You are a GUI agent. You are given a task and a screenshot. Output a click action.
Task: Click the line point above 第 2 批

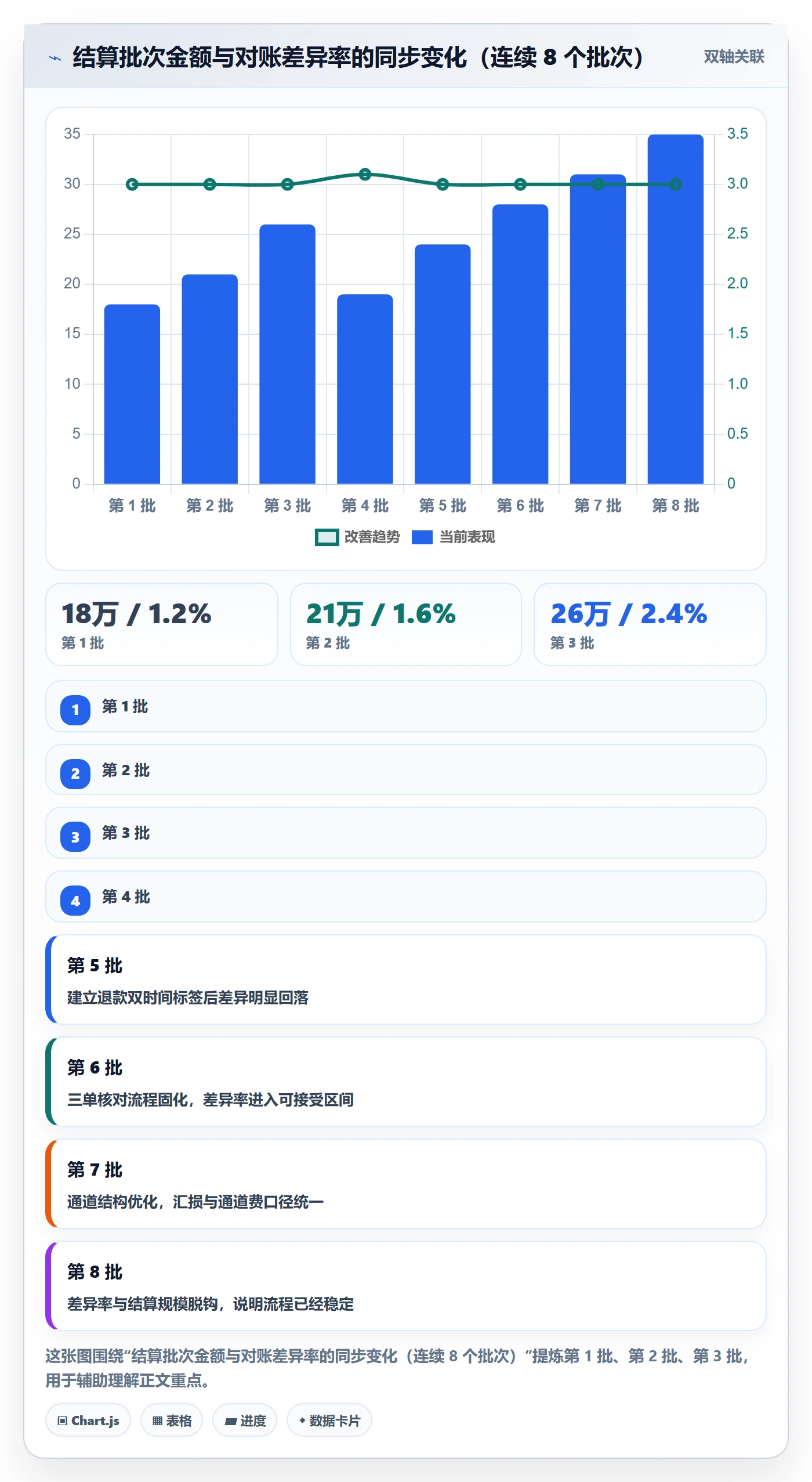pos(210,185)
